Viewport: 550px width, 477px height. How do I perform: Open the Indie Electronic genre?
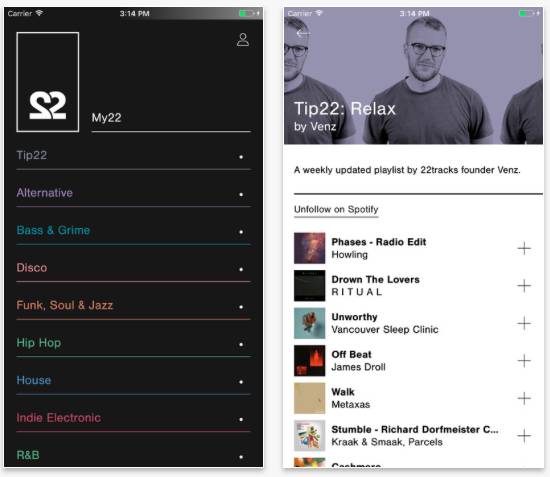tap(59, 418)
